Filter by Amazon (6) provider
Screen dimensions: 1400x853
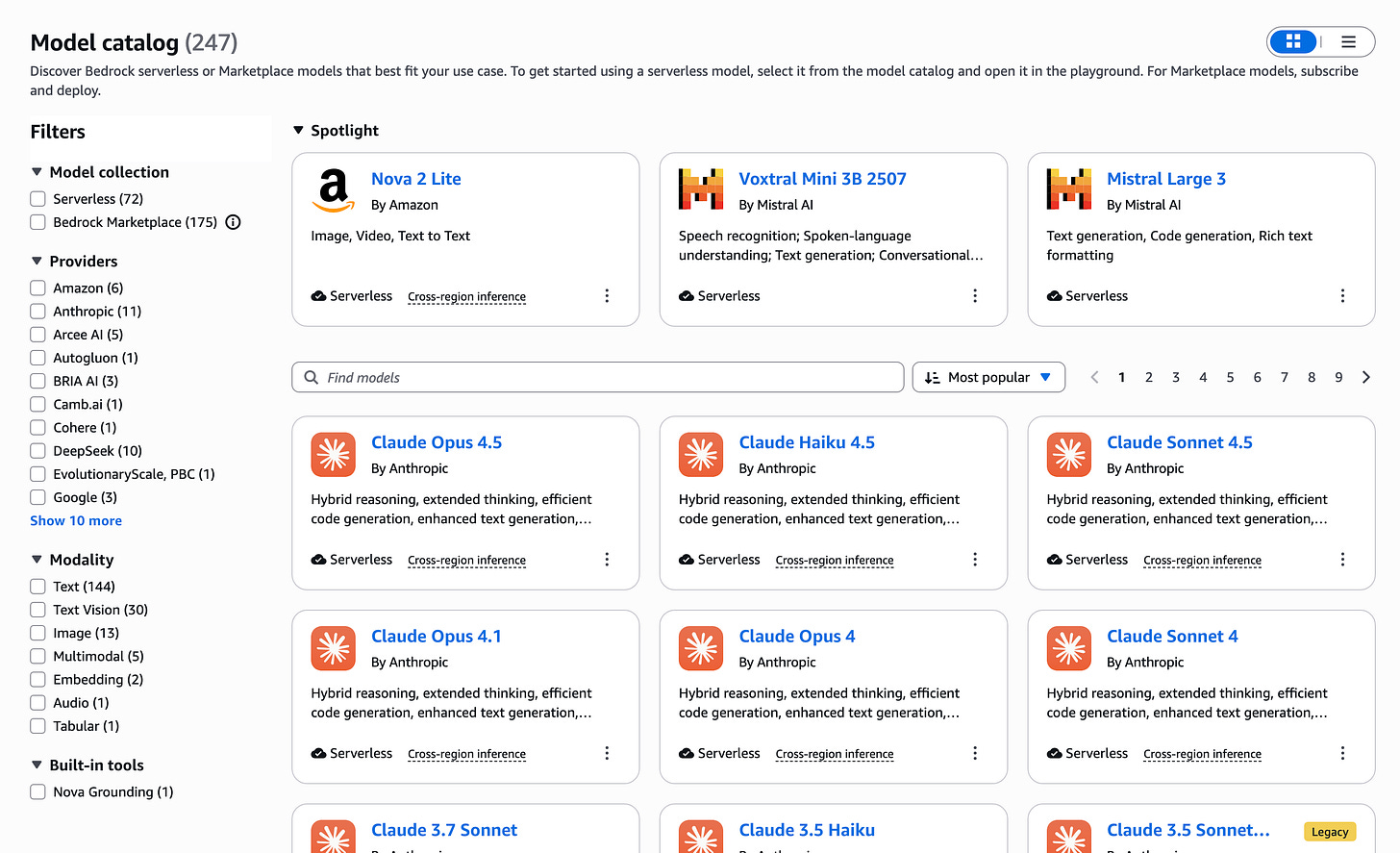pyautogui.click(x=38, y=289)
